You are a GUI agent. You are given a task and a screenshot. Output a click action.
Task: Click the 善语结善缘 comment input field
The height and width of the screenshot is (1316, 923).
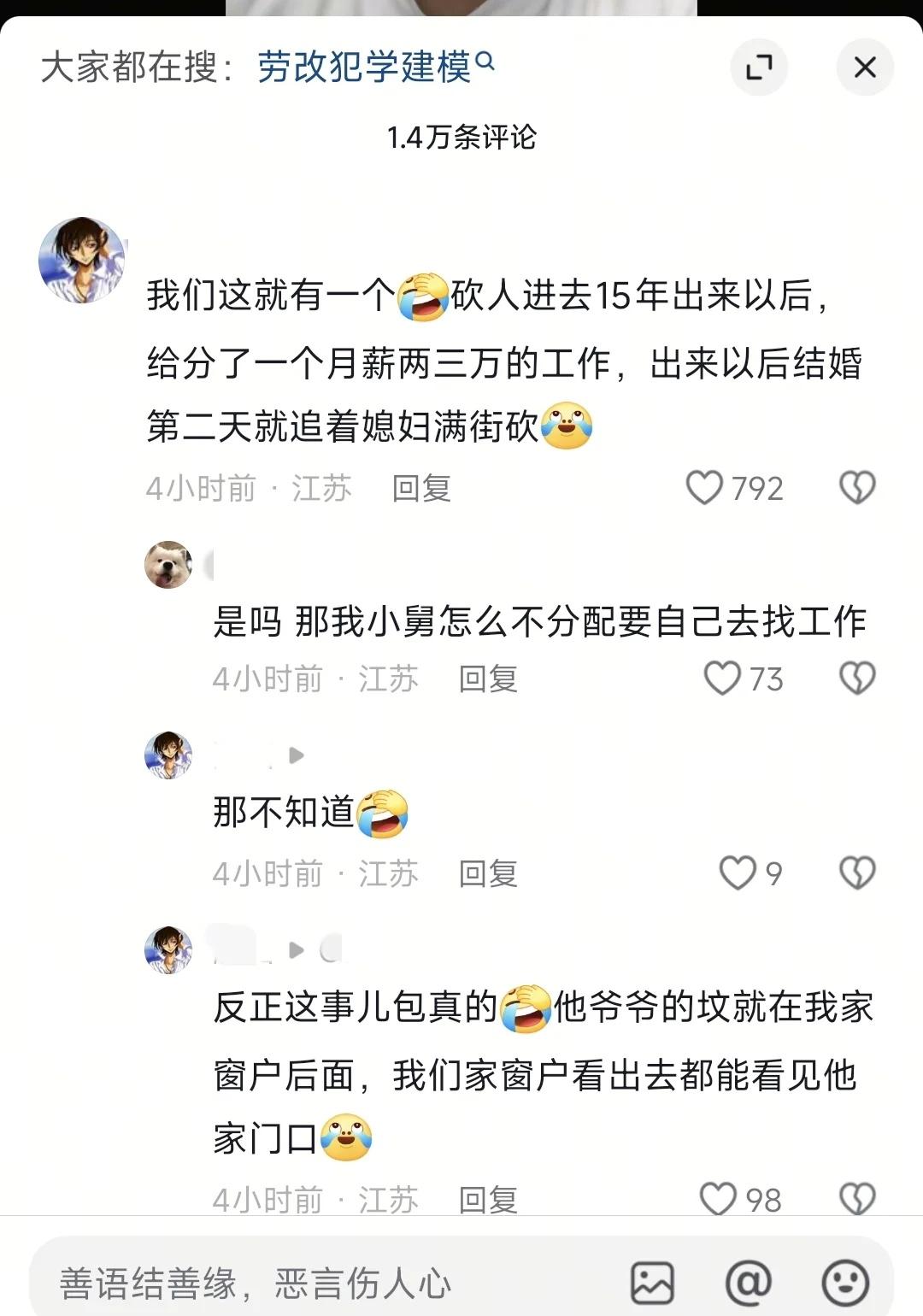pos(256,1281)
